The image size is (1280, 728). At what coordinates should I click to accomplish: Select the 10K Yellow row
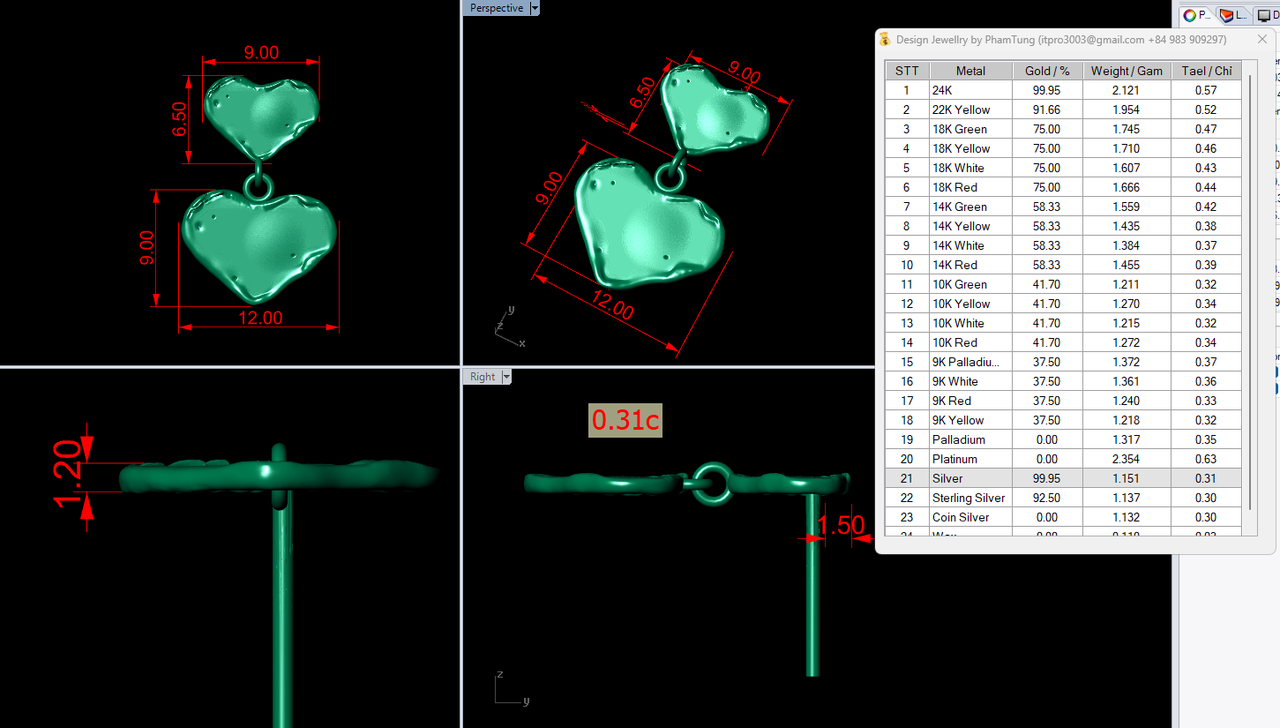click(x=1064, y=304)
